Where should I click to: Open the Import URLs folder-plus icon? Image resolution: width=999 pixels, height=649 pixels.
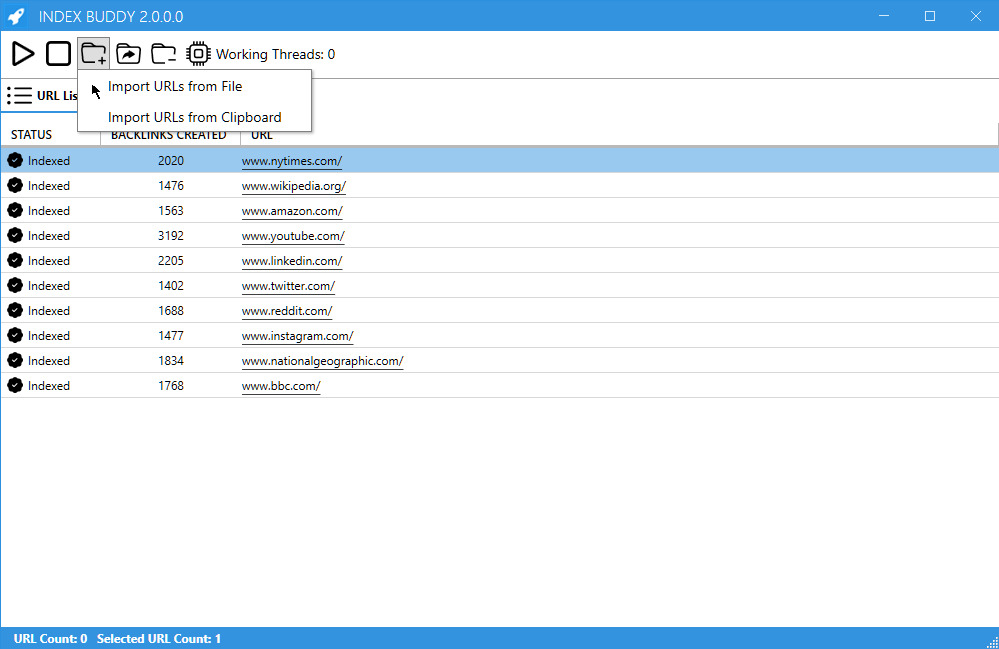coord(93,53)
